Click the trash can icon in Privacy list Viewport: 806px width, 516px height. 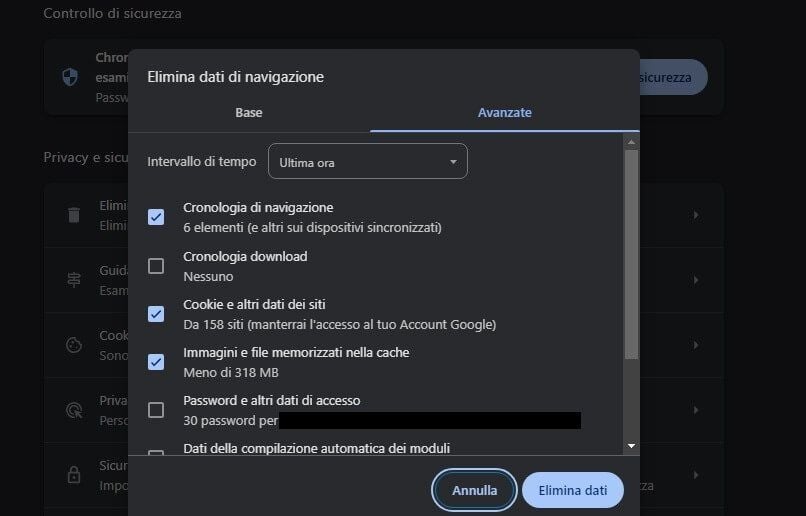tap(74, 215)
